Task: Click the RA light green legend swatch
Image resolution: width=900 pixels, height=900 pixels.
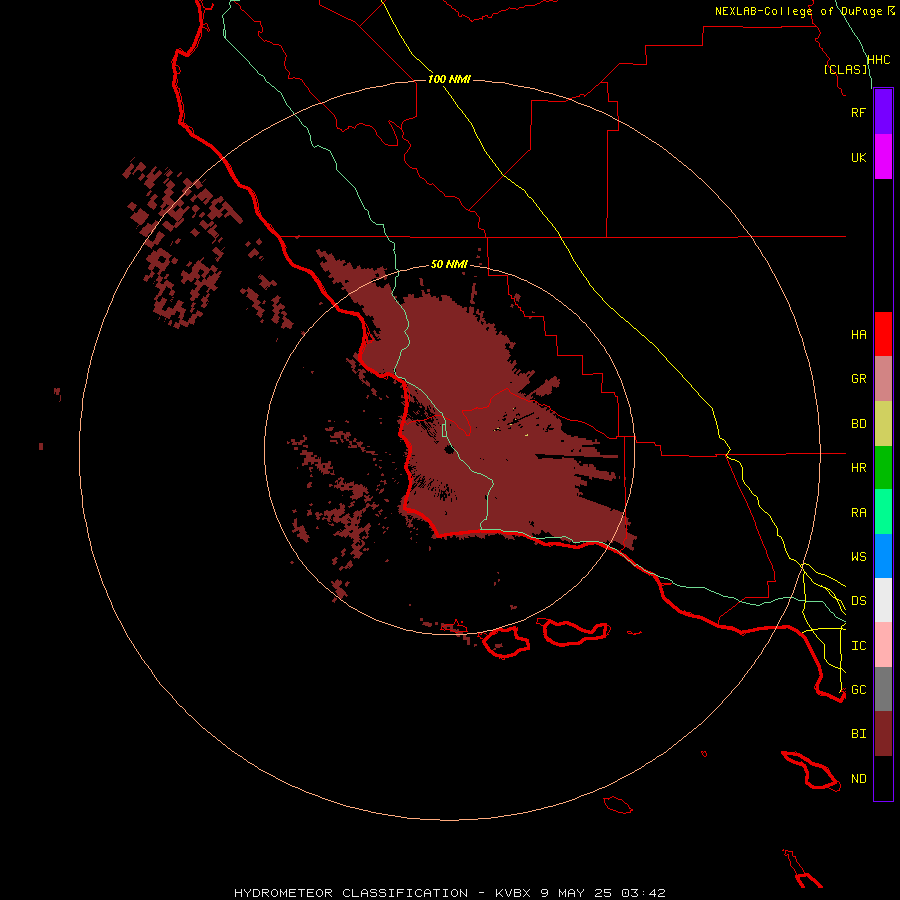Action: click(x=883, y=512)
